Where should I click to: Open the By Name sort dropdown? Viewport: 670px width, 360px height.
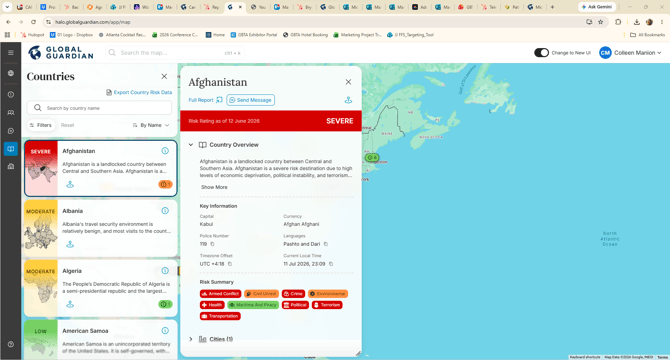click(151, 125)
